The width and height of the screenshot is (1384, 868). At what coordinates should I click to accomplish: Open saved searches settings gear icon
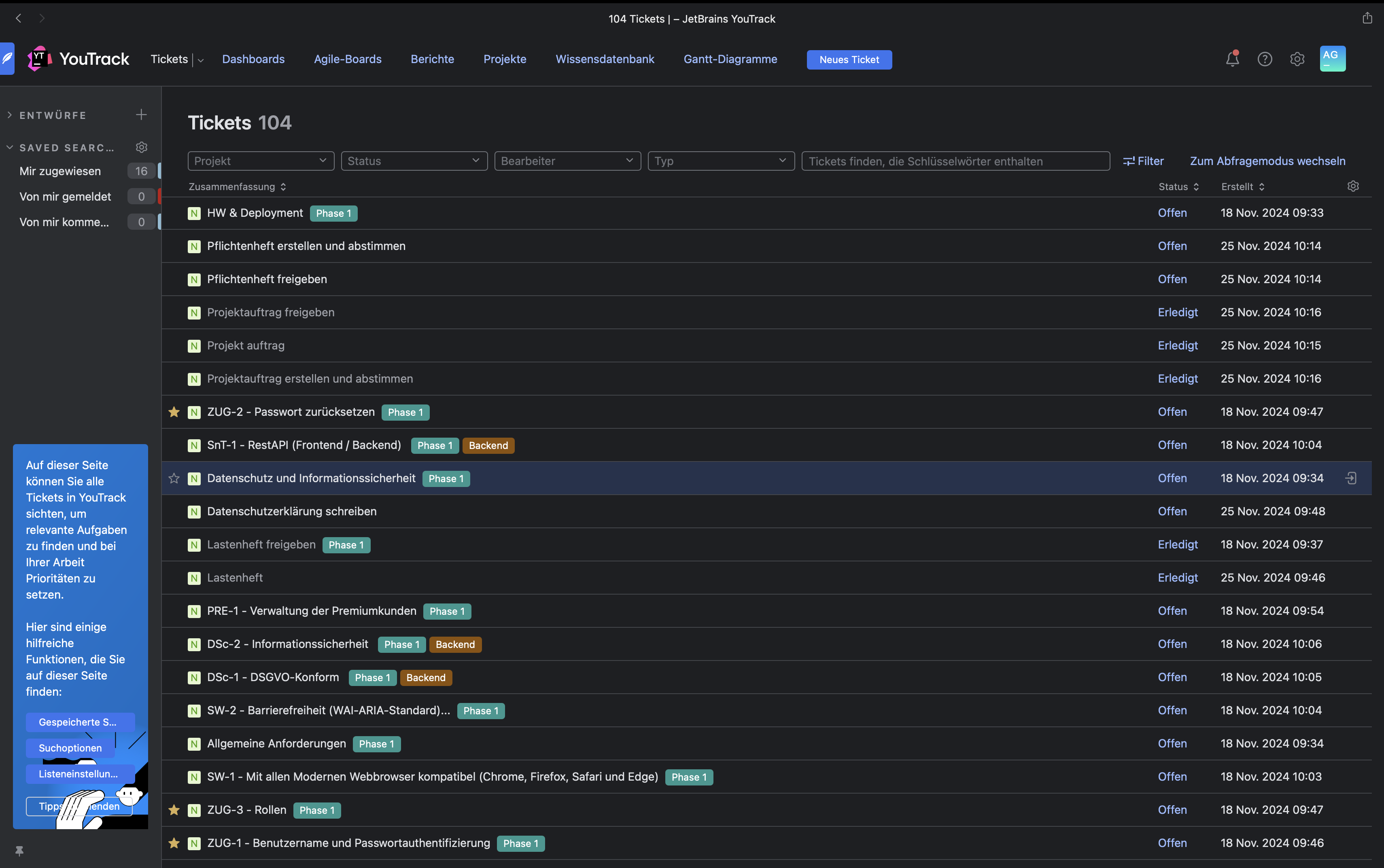click(141, 148)
